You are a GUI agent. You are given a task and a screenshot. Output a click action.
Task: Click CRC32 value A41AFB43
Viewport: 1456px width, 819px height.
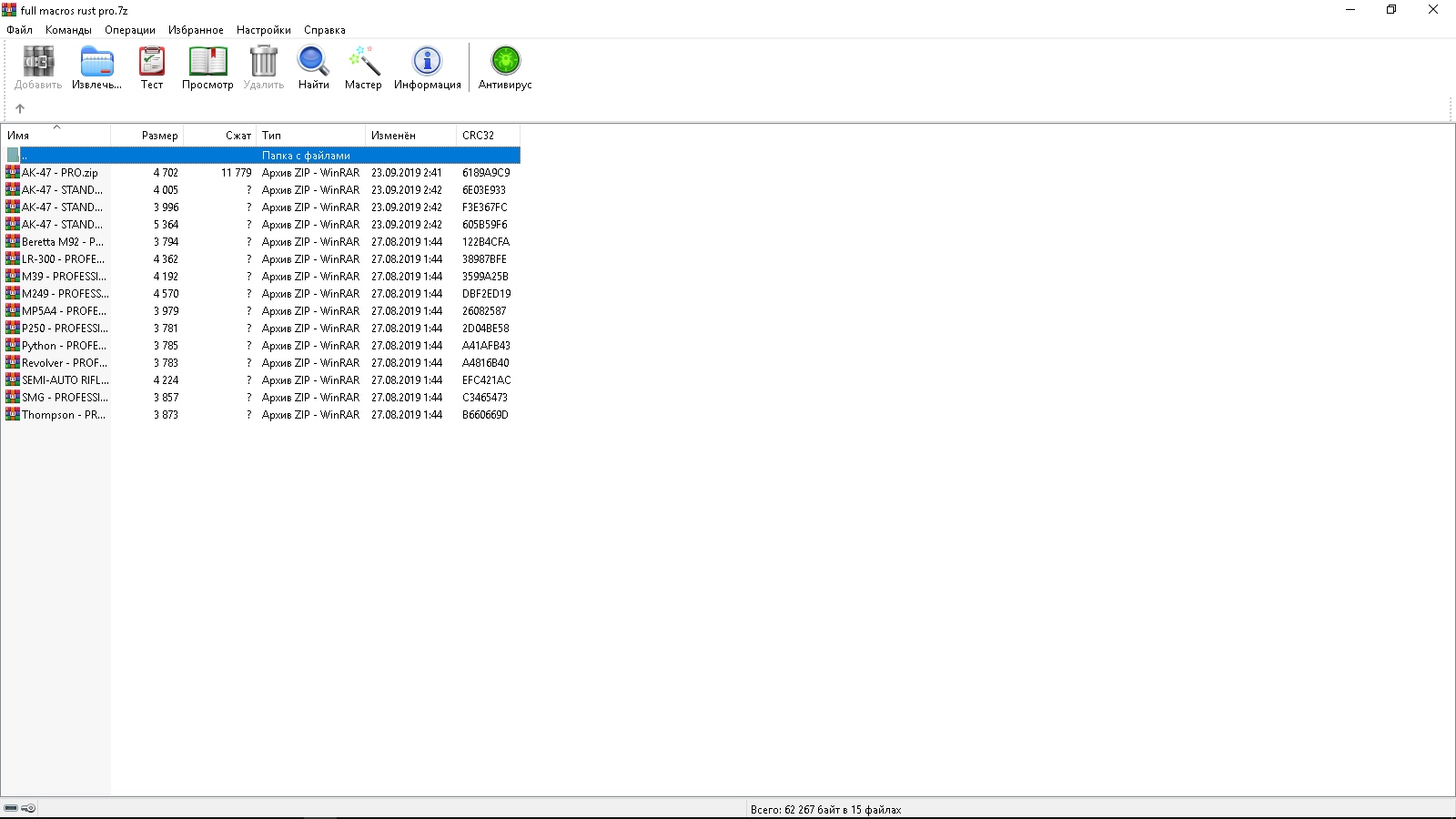pyautogui.click(x=486, y=345)
